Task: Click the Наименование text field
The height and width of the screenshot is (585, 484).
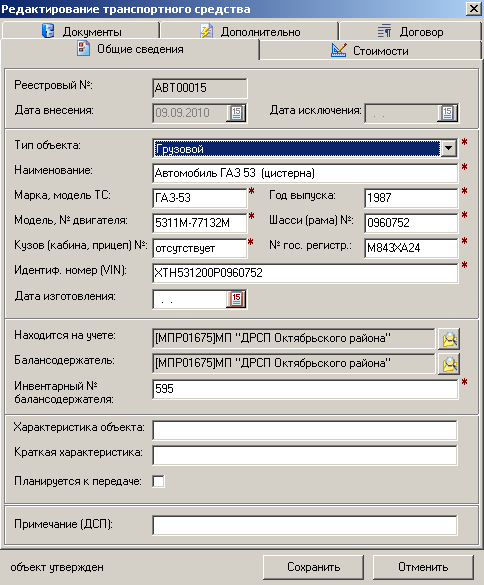Action: [305, 173]
